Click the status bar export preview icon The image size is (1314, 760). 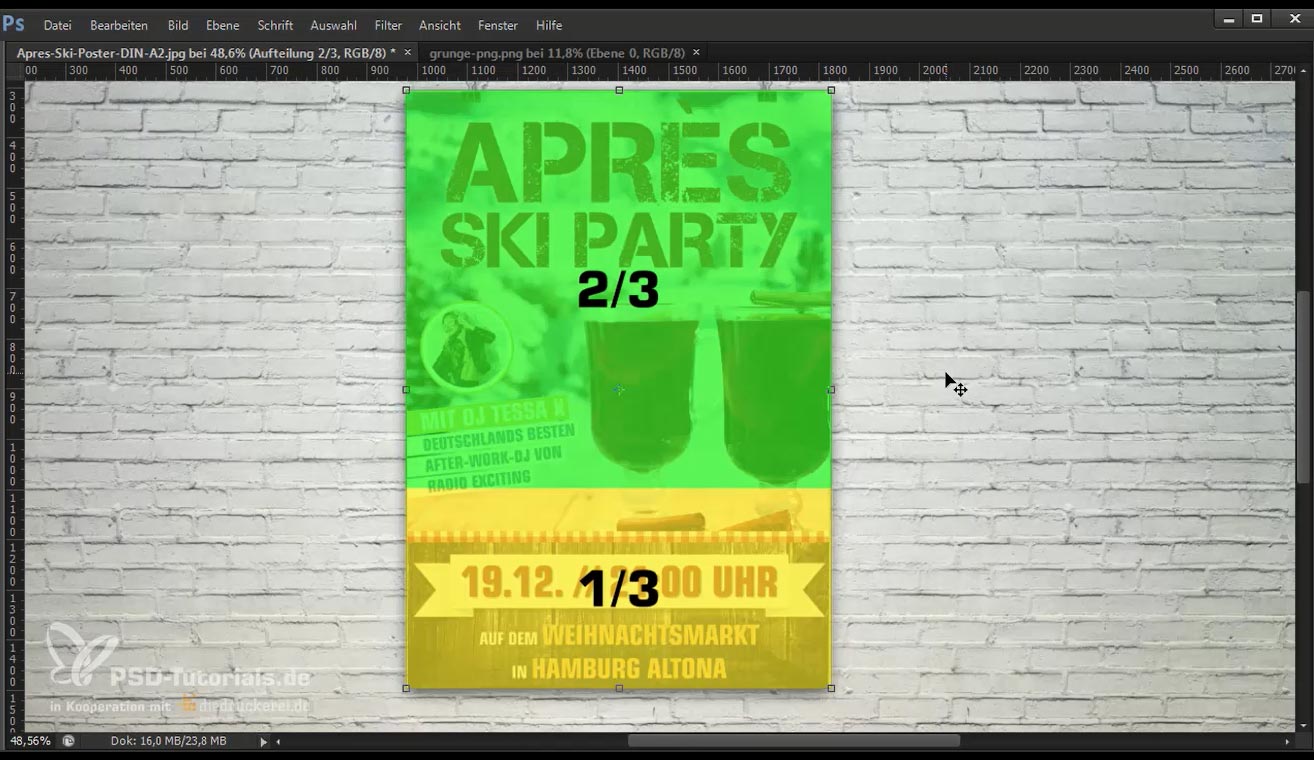(x=68, y=741)
